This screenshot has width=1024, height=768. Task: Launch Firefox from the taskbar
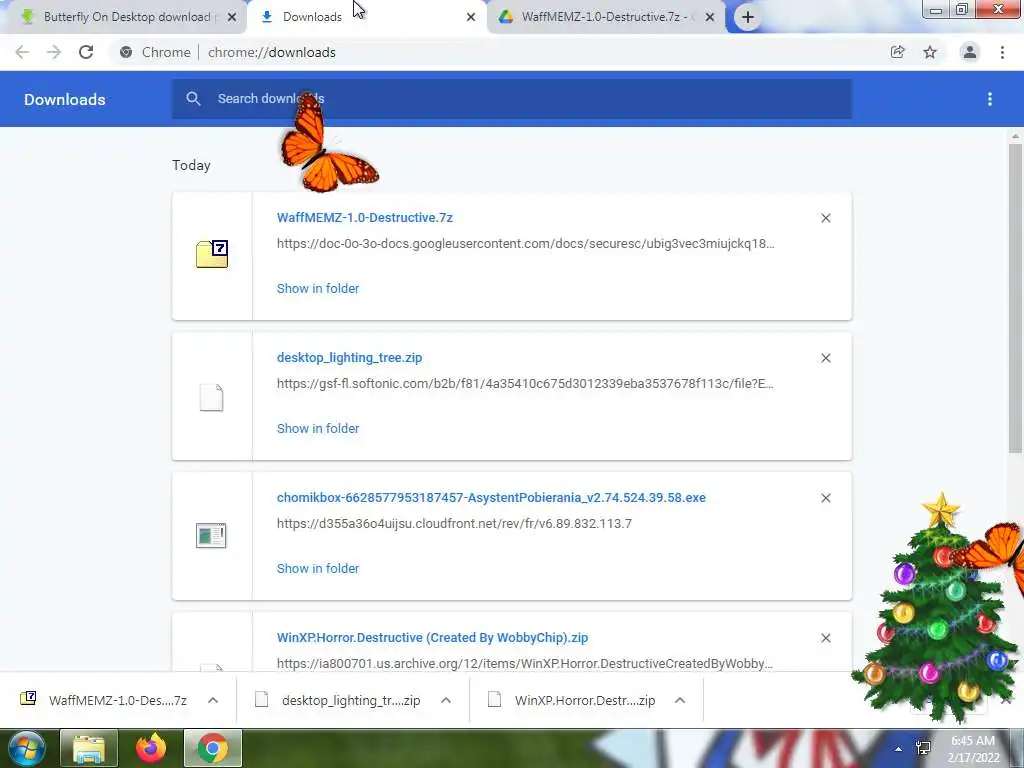(x=151, y=748)
